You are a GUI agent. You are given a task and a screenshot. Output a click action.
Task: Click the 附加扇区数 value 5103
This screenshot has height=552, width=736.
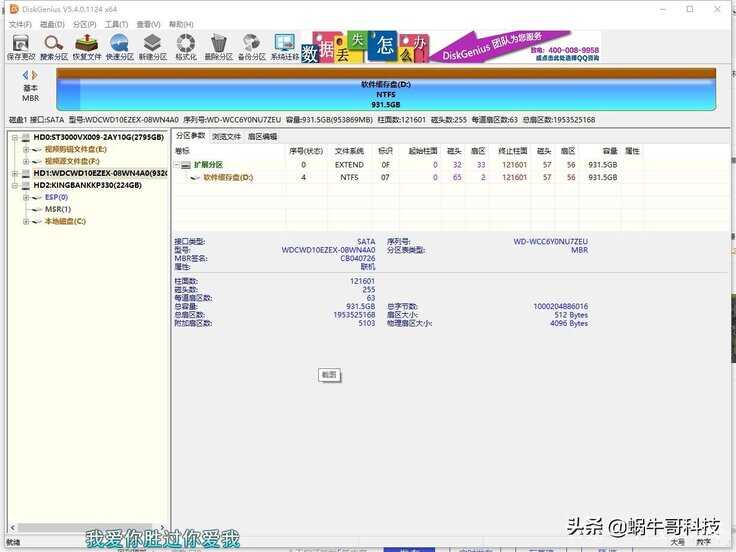point(367,323)
